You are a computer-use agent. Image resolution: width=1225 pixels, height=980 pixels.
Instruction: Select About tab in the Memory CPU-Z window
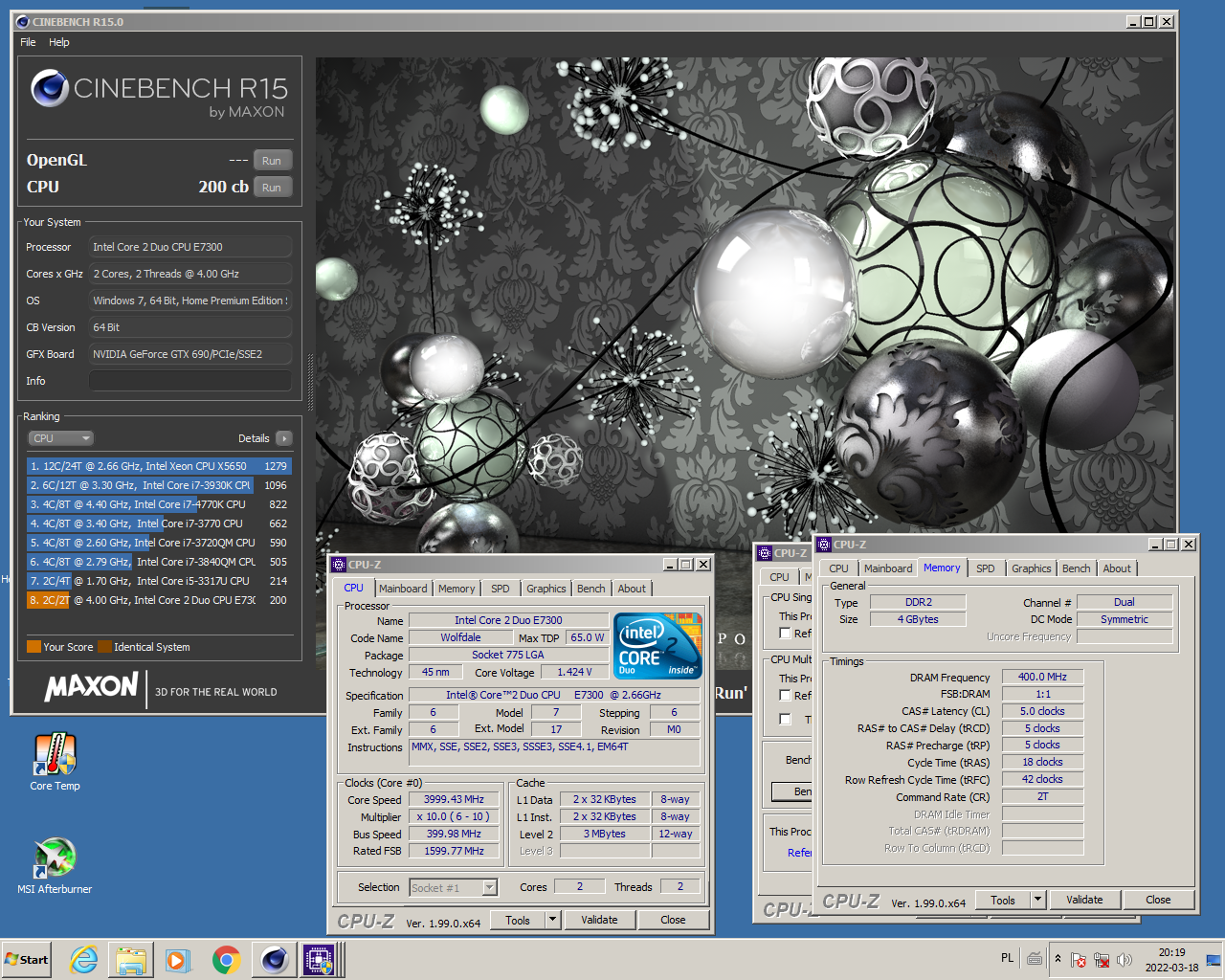pyautogui.click(x=1117, y=568)
